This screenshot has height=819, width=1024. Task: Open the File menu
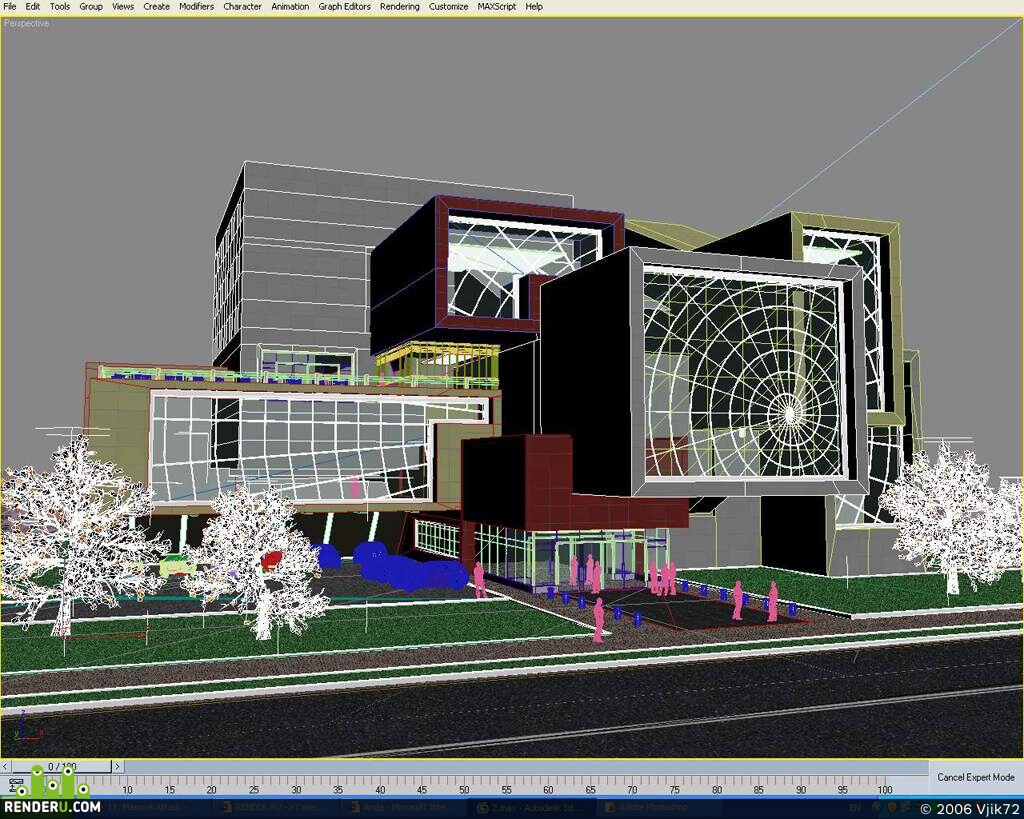point(10,7)
